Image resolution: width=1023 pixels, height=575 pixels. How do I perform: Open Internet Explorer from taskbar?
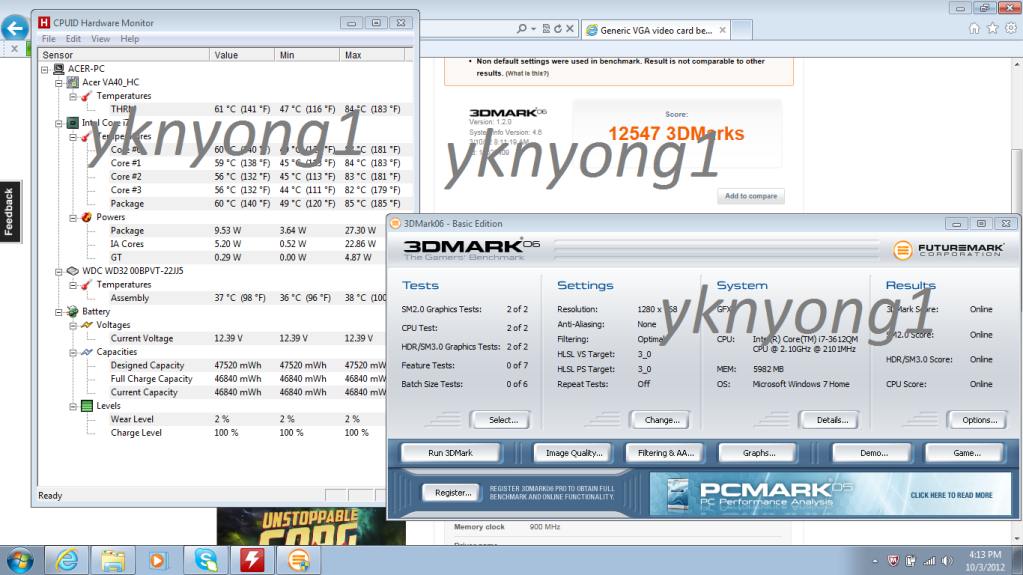[x=67, y=560]
